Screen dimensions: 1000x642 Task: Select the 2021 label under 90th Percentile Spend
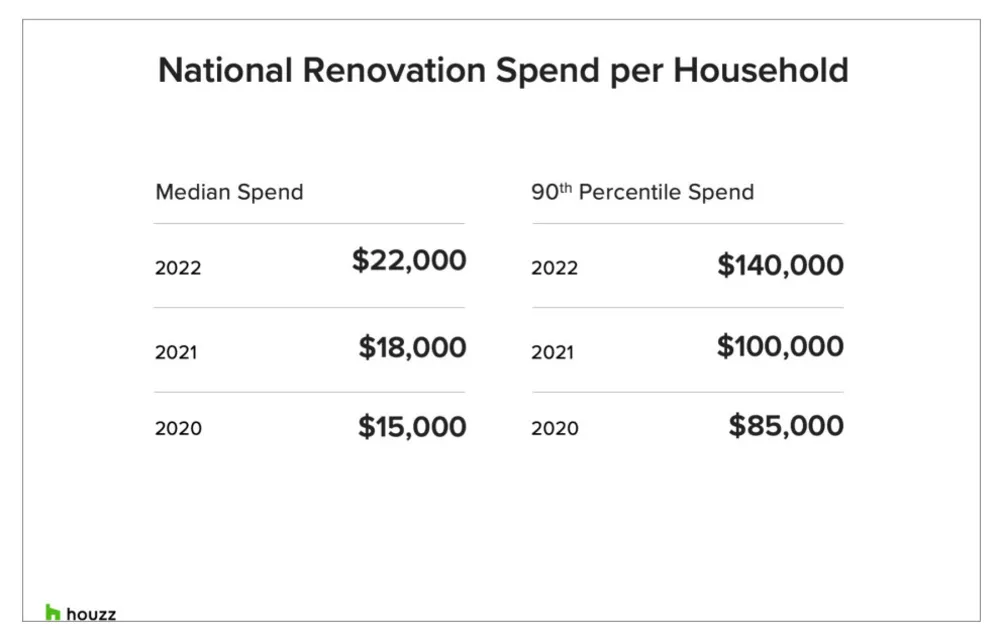coord(552,352)
